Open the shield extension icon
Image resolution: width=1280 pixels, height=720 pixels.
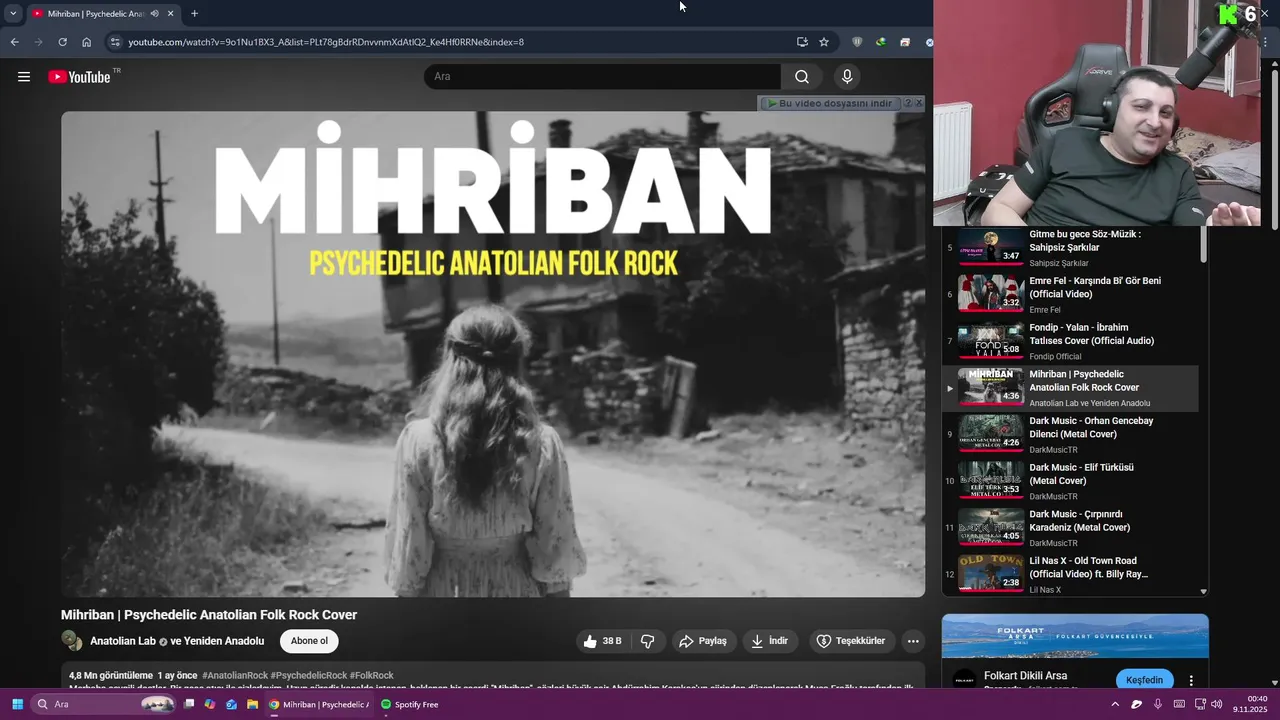(x=857, y=42)
